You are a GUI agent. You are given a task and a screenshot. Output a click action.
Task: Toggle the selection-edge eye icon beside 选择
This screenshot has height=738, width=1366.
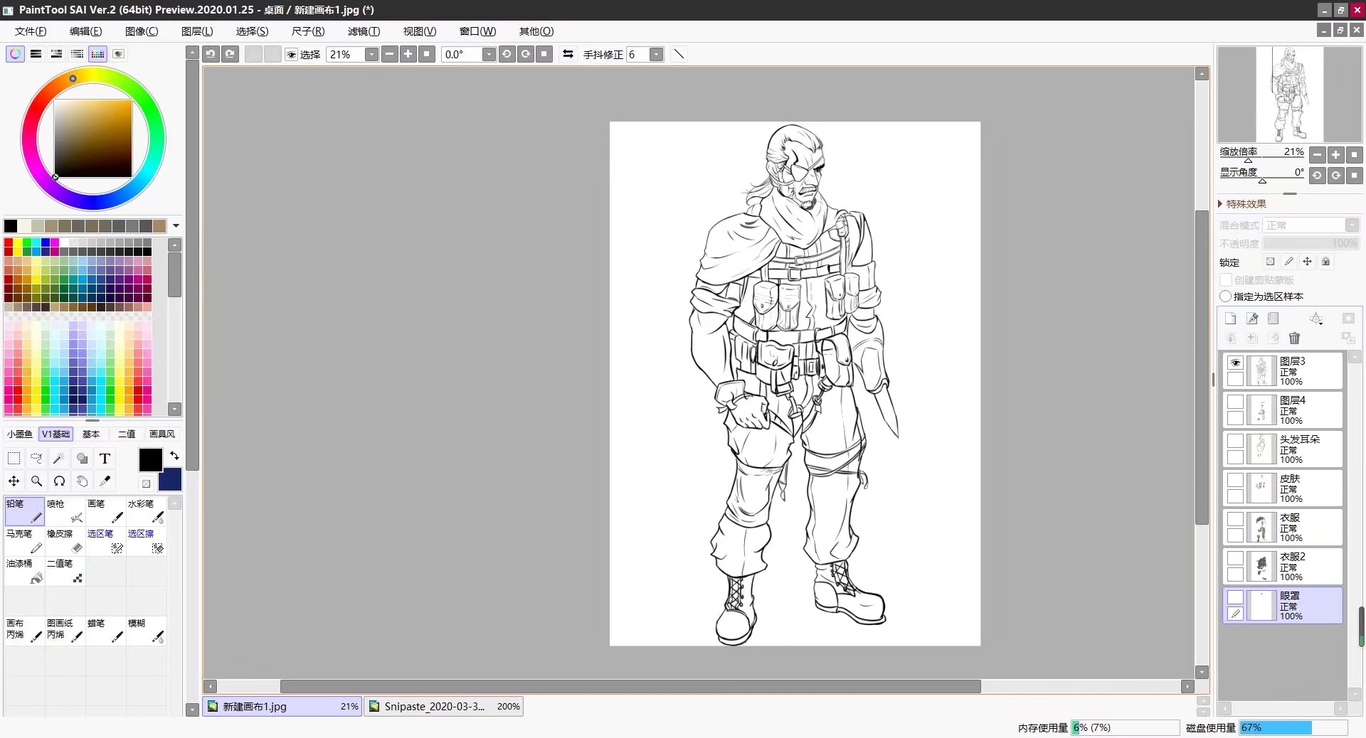pyautogui.click(x=291, y=55)
